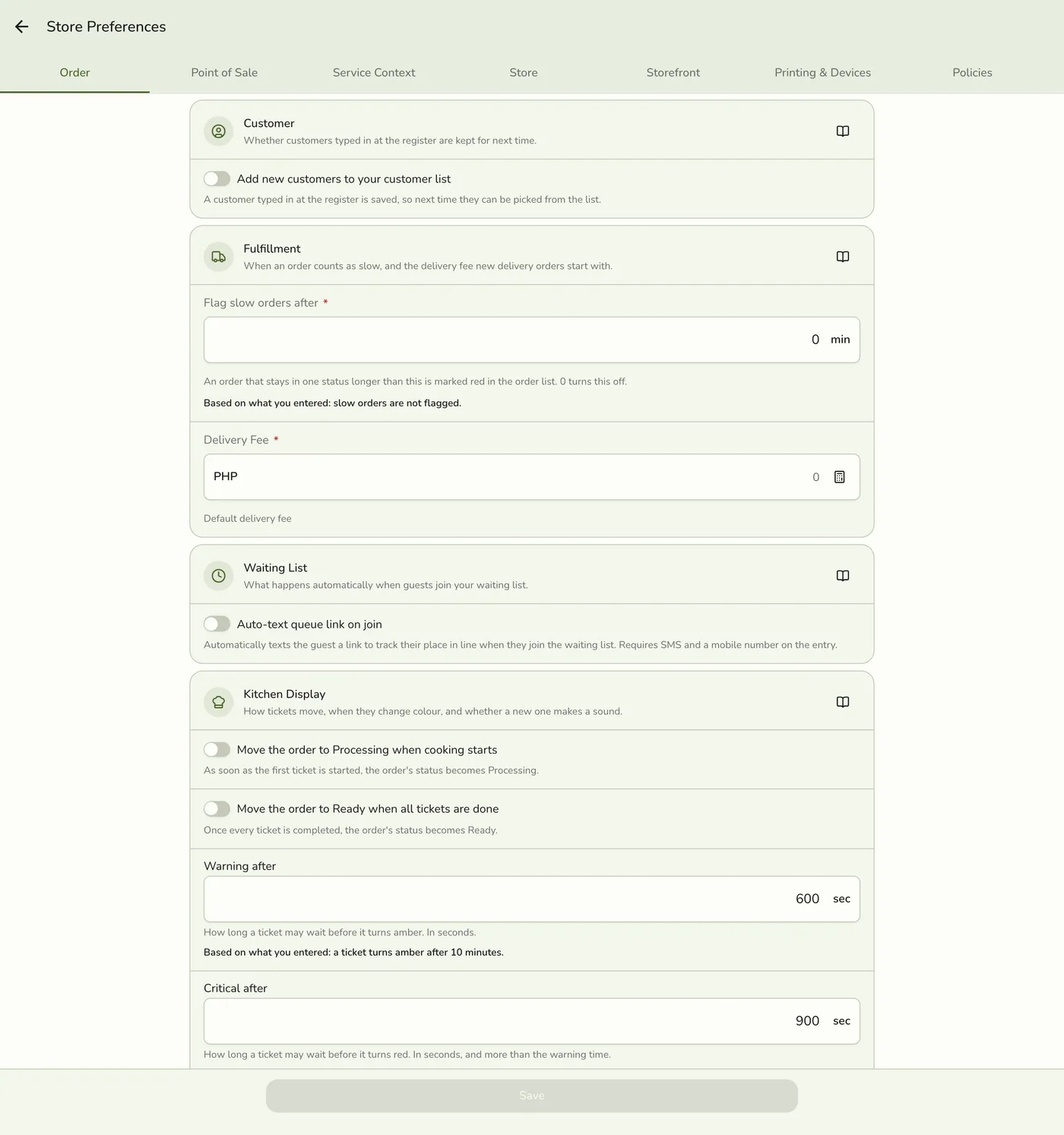The image size is (1064, 1135).
Task: Click the Delivery Fee PHP input field
Action: [x=532, y=477]
